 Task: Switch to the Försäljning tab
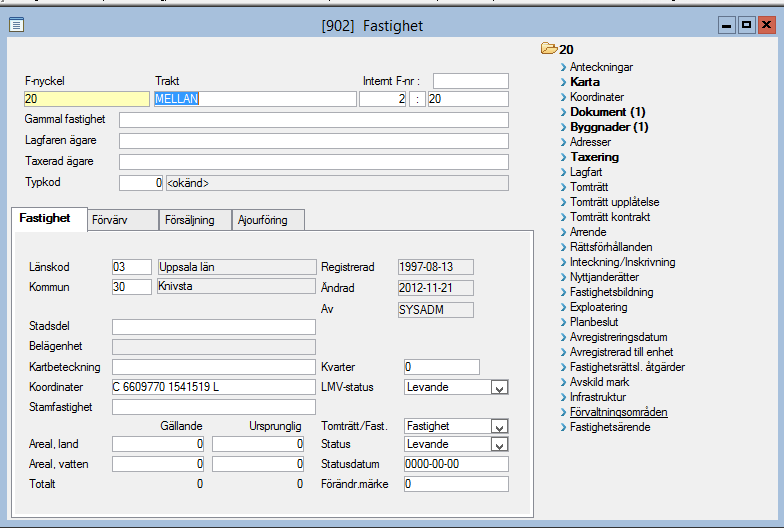point(195,220)
